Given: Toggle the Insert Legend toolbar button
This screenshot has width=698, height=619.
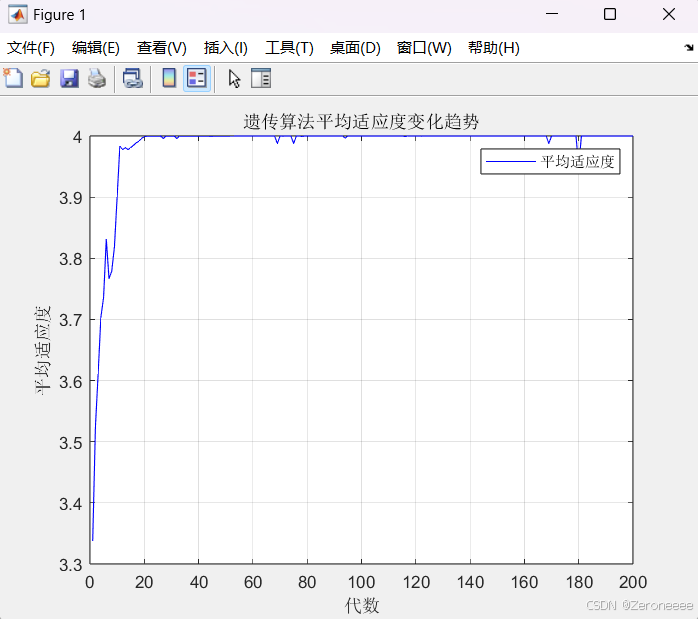Looking at the screenshot, I should 197,78.
